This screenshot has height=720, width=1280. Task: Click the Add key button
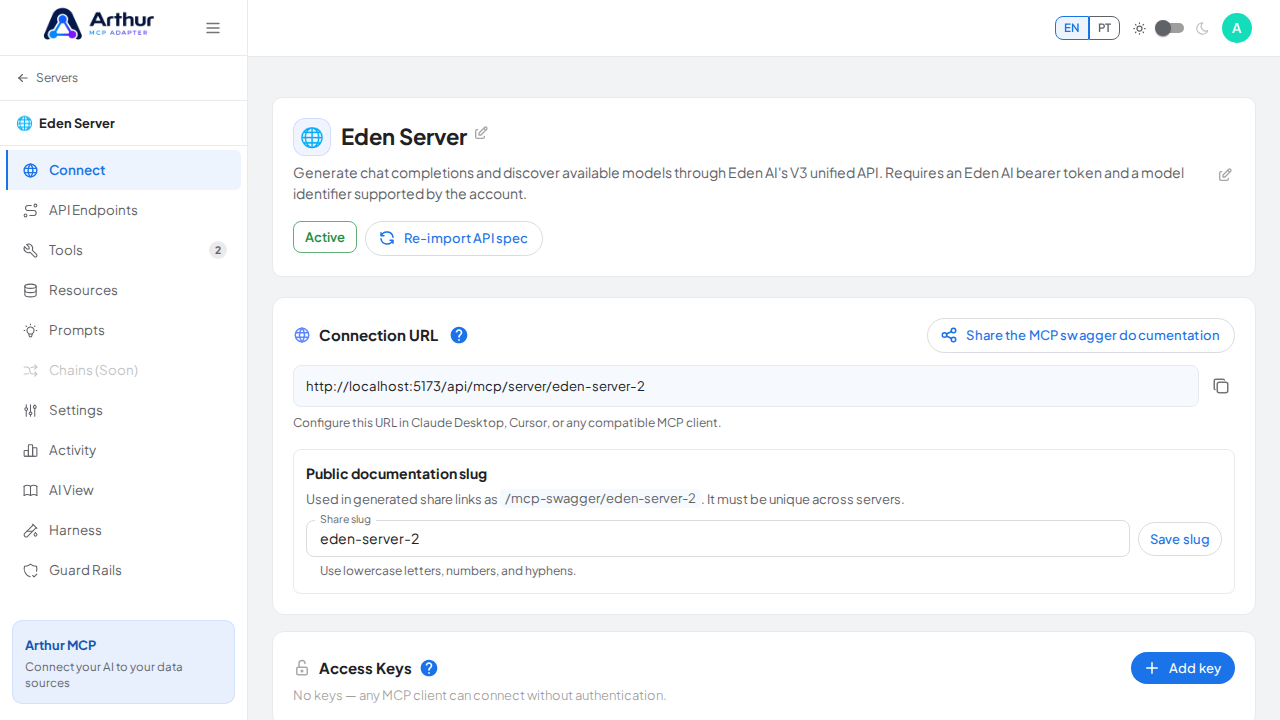(x=1183, y=668)
